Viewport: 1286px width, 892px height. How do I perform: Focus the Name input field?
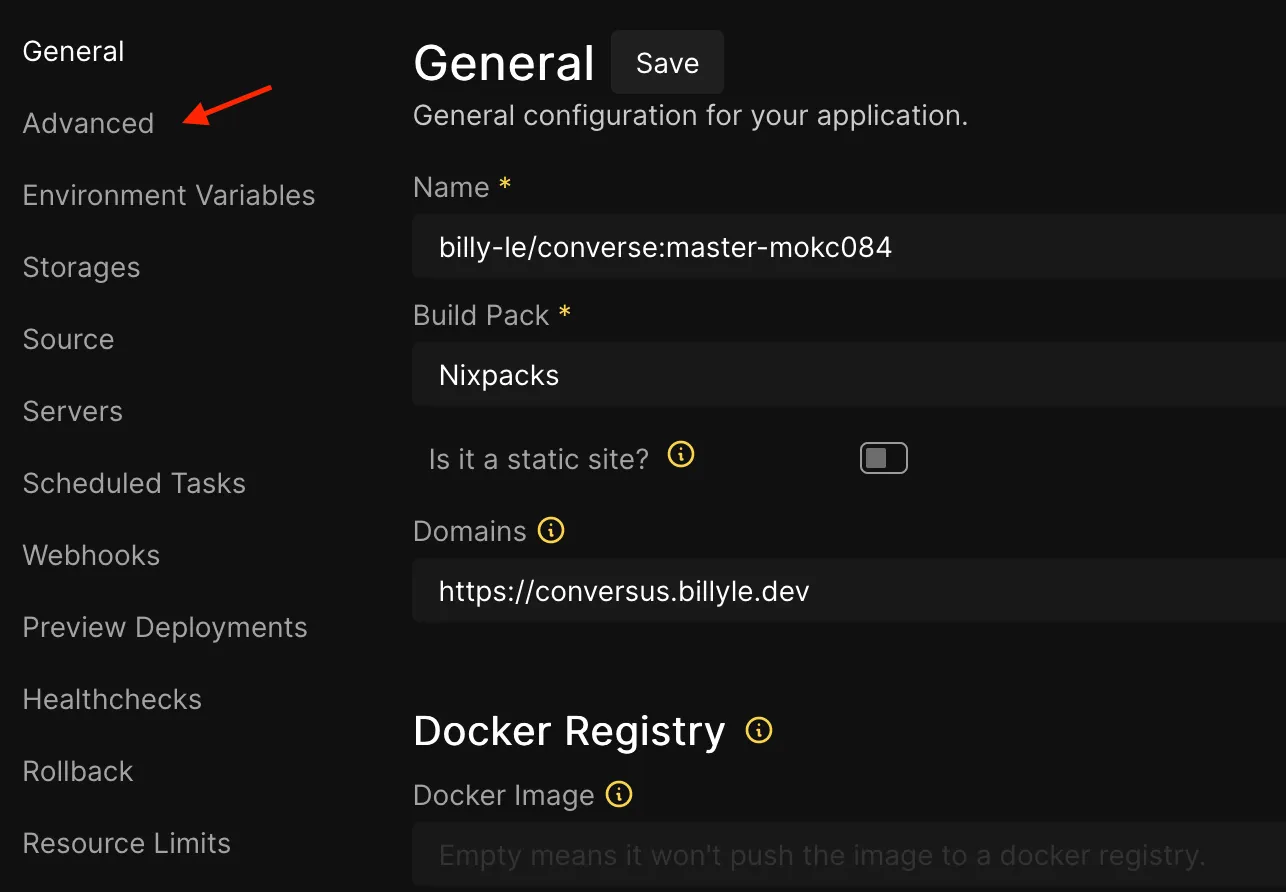(x=849, y=247)
